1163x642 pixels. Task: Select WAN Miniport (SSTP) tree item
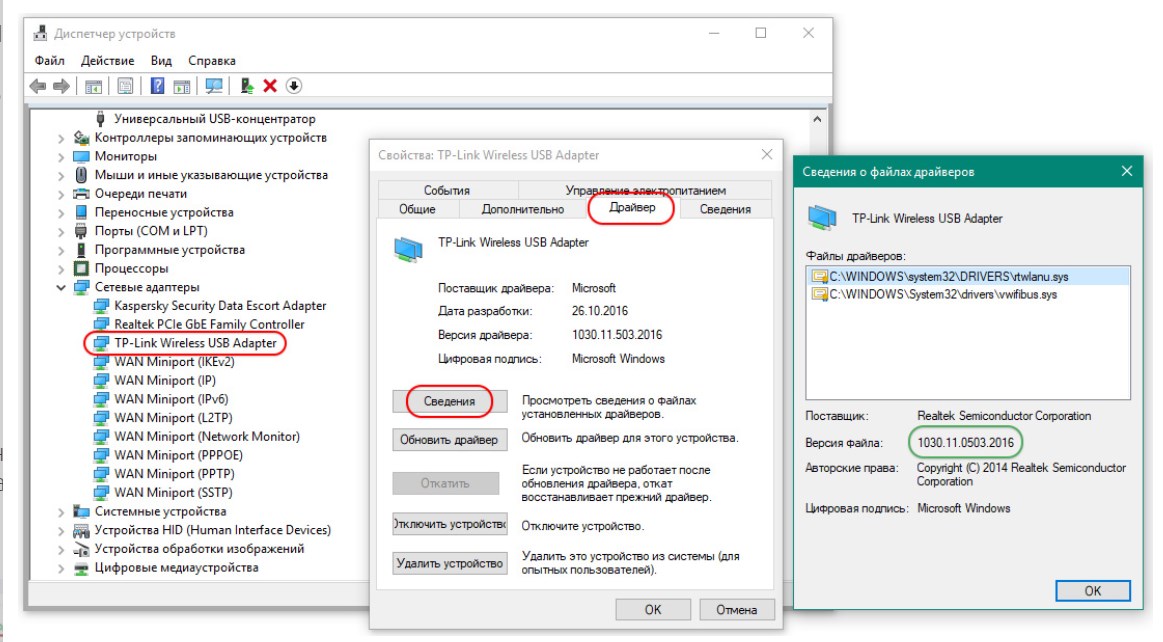173,492
